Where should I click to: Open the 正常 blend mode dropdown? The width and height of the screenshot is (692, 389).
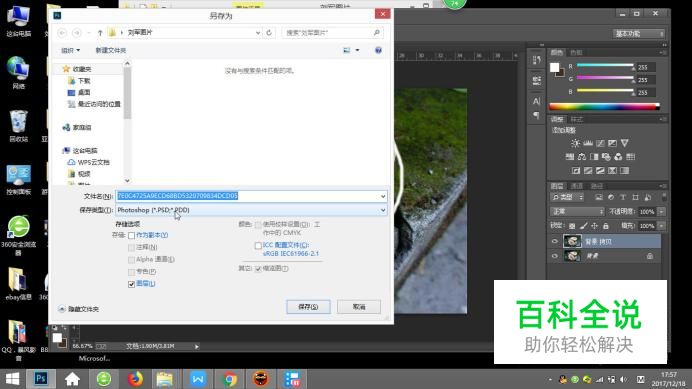pyautogui.click(x=578, y=212)
